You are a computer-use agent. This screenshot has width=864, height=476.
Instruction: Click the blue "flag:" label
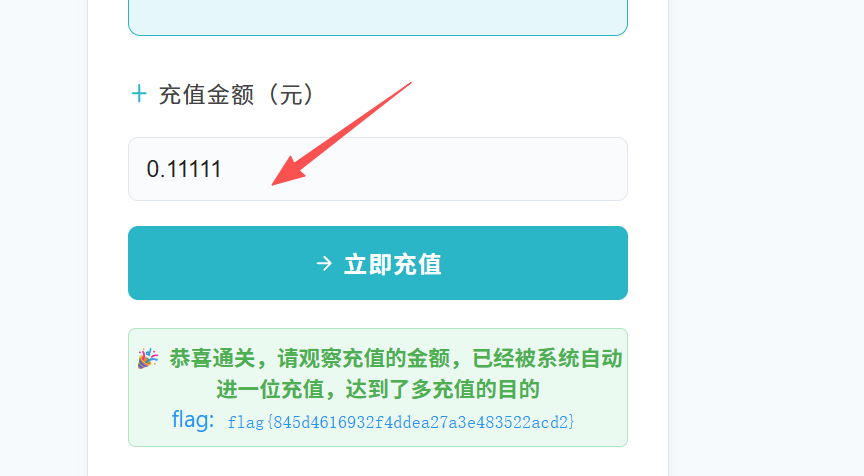(193, 419)
